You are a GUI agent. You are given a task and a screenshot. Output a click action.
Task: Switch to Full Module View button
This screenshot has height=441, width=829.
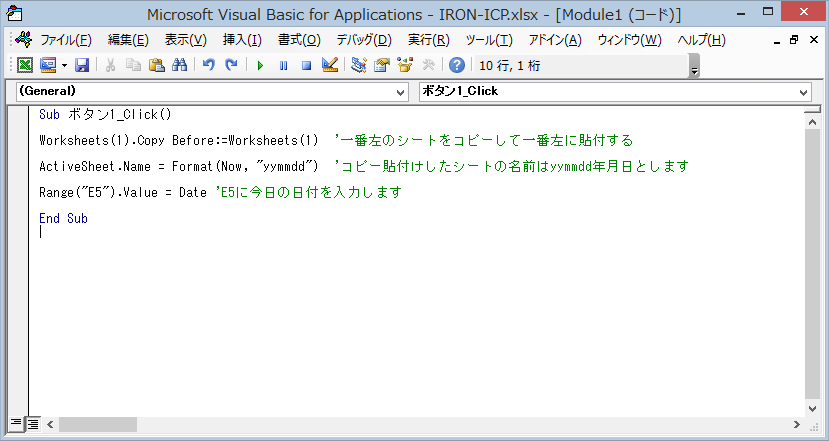click(x=33, y=423)
